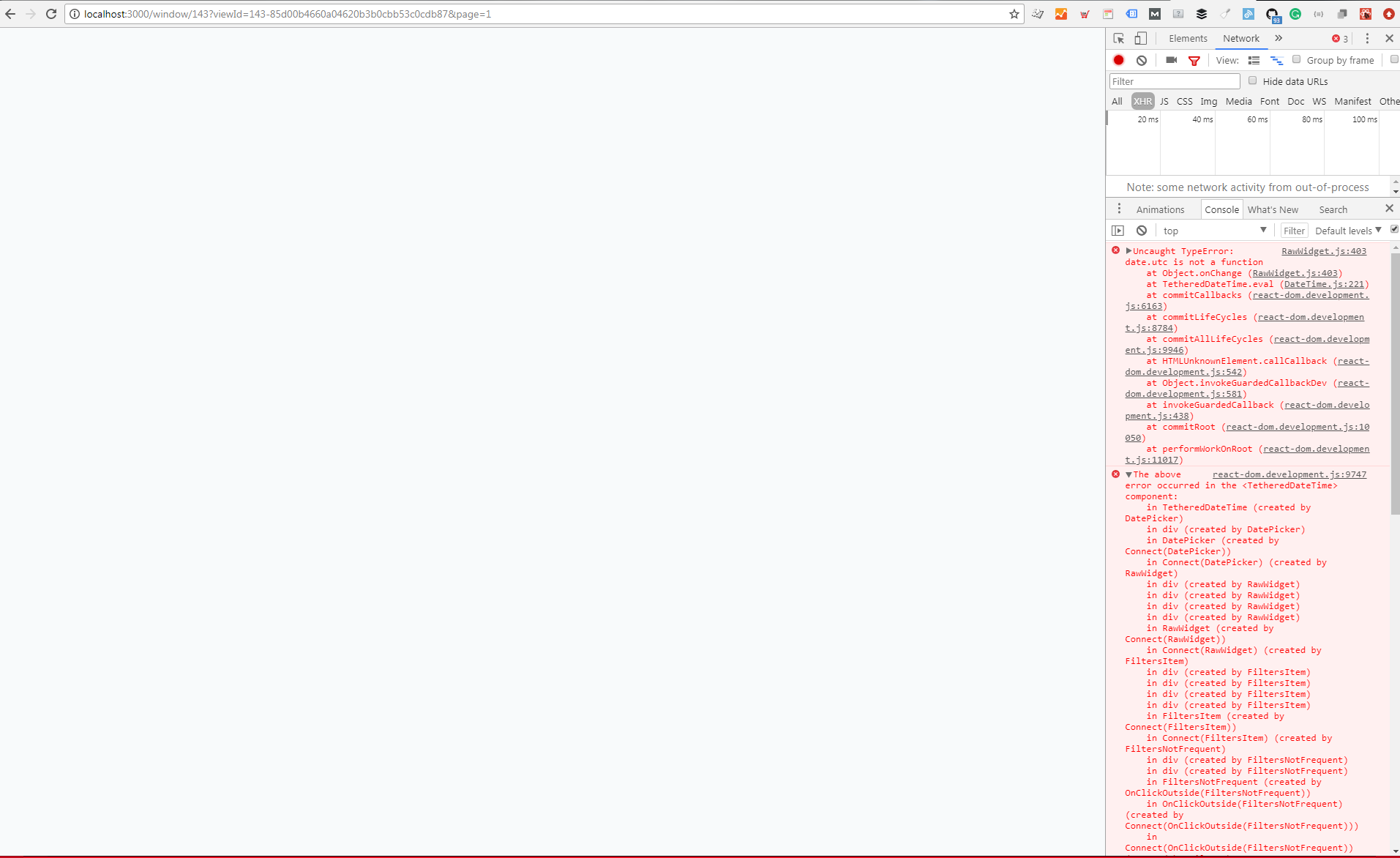
Task: Switch to the Elements tab
Action: point(1188,38)
